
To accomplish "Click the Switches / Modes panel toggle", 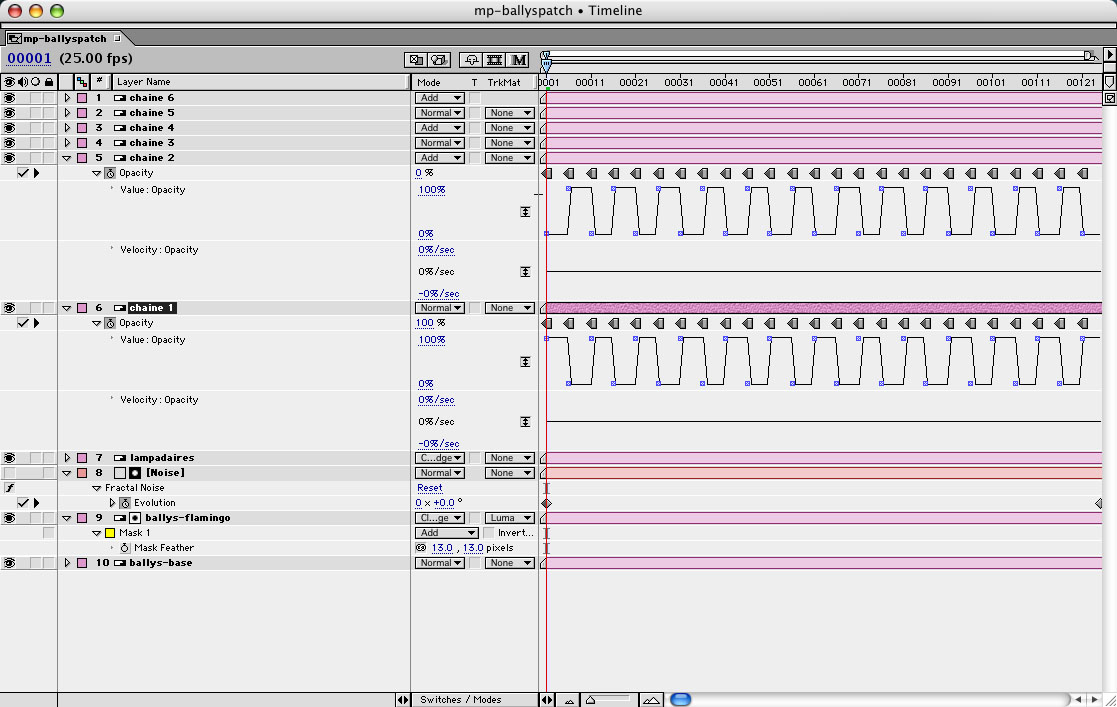I will [461, 700].
